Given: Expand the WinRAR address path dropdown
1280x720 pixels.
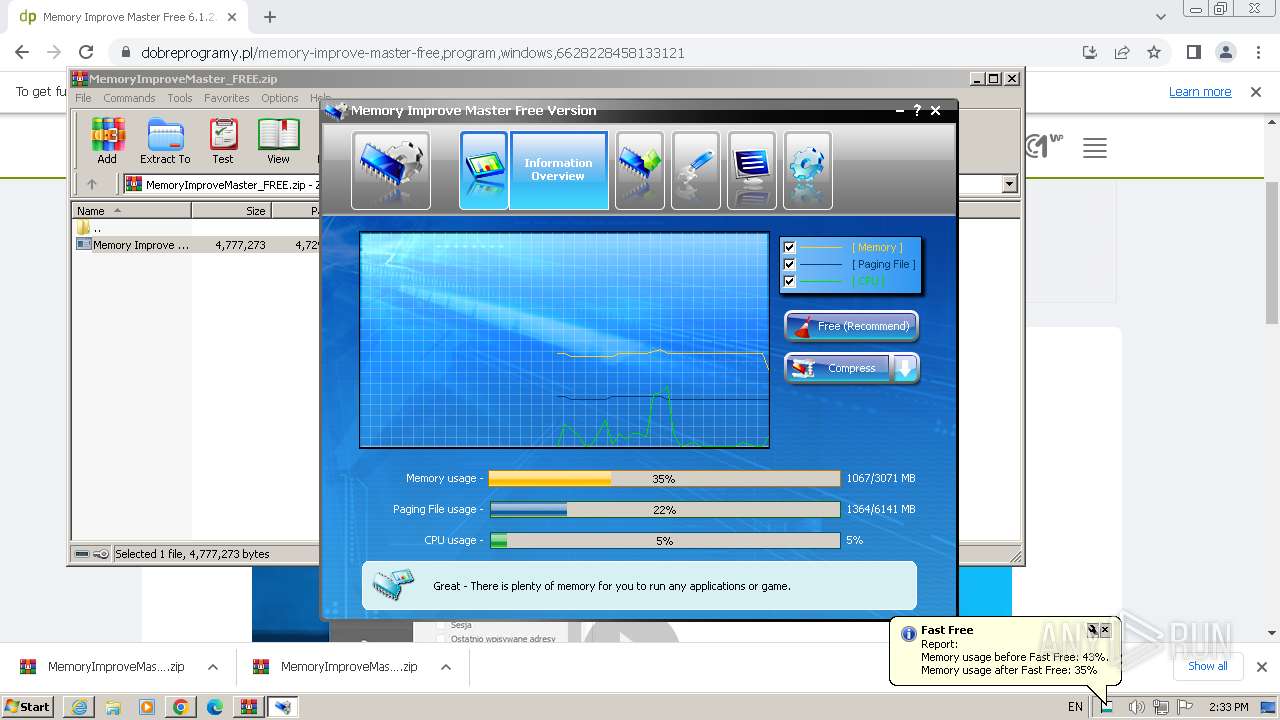Looking at the screenshot, I should (x=1009, y=184).
